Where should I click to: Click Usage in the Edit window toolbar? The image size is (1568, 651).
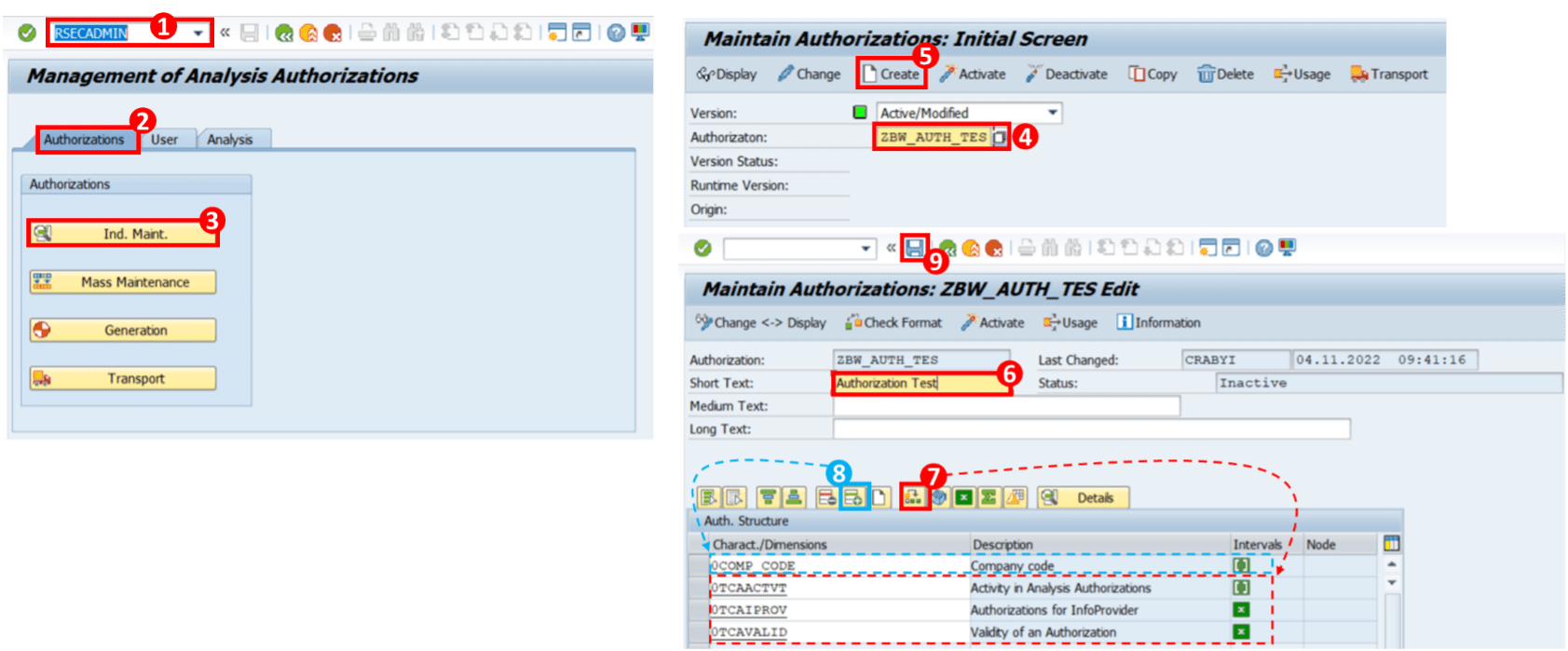[x=1070, y=323]
